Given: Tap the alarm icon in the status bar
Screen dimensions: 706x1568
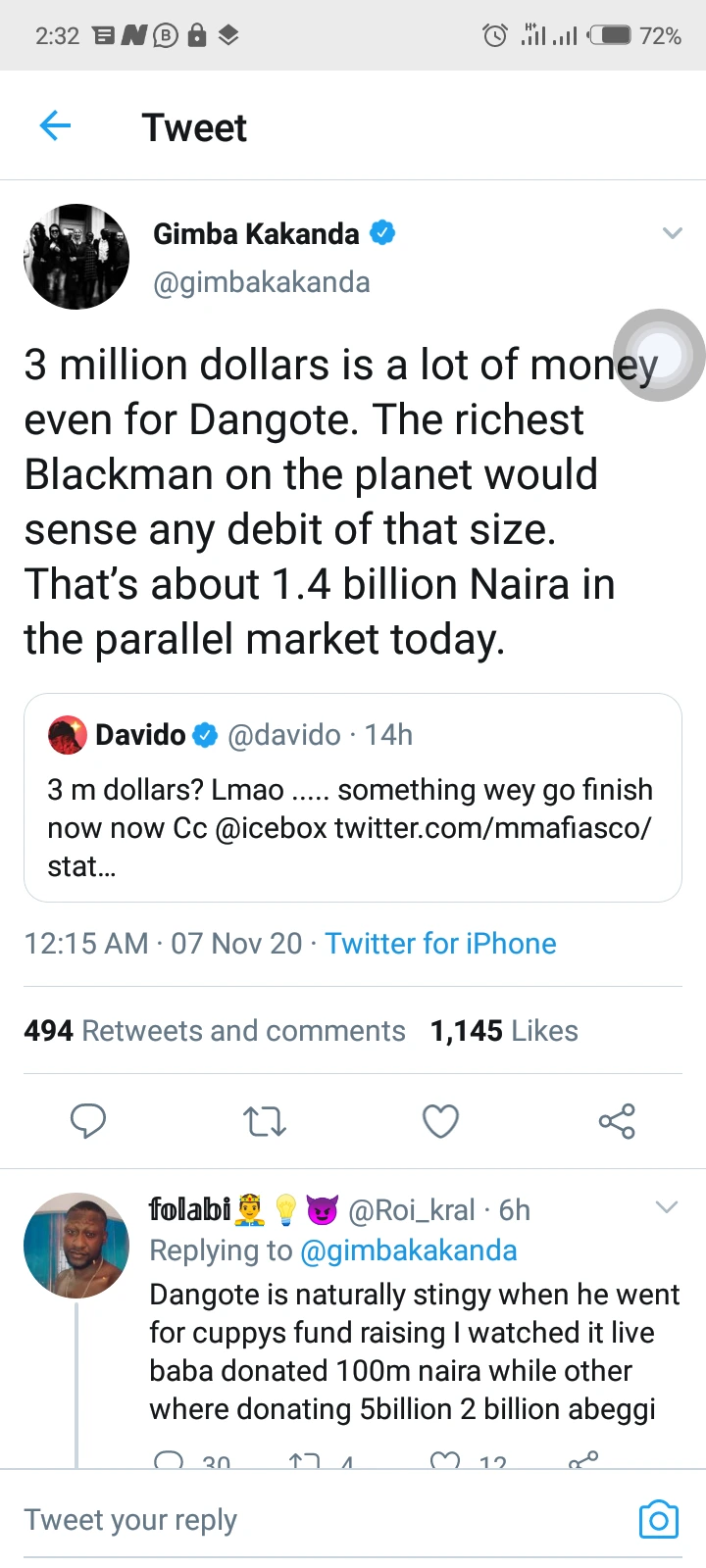Looking at the screenshot, I should (x=495, y=36).
